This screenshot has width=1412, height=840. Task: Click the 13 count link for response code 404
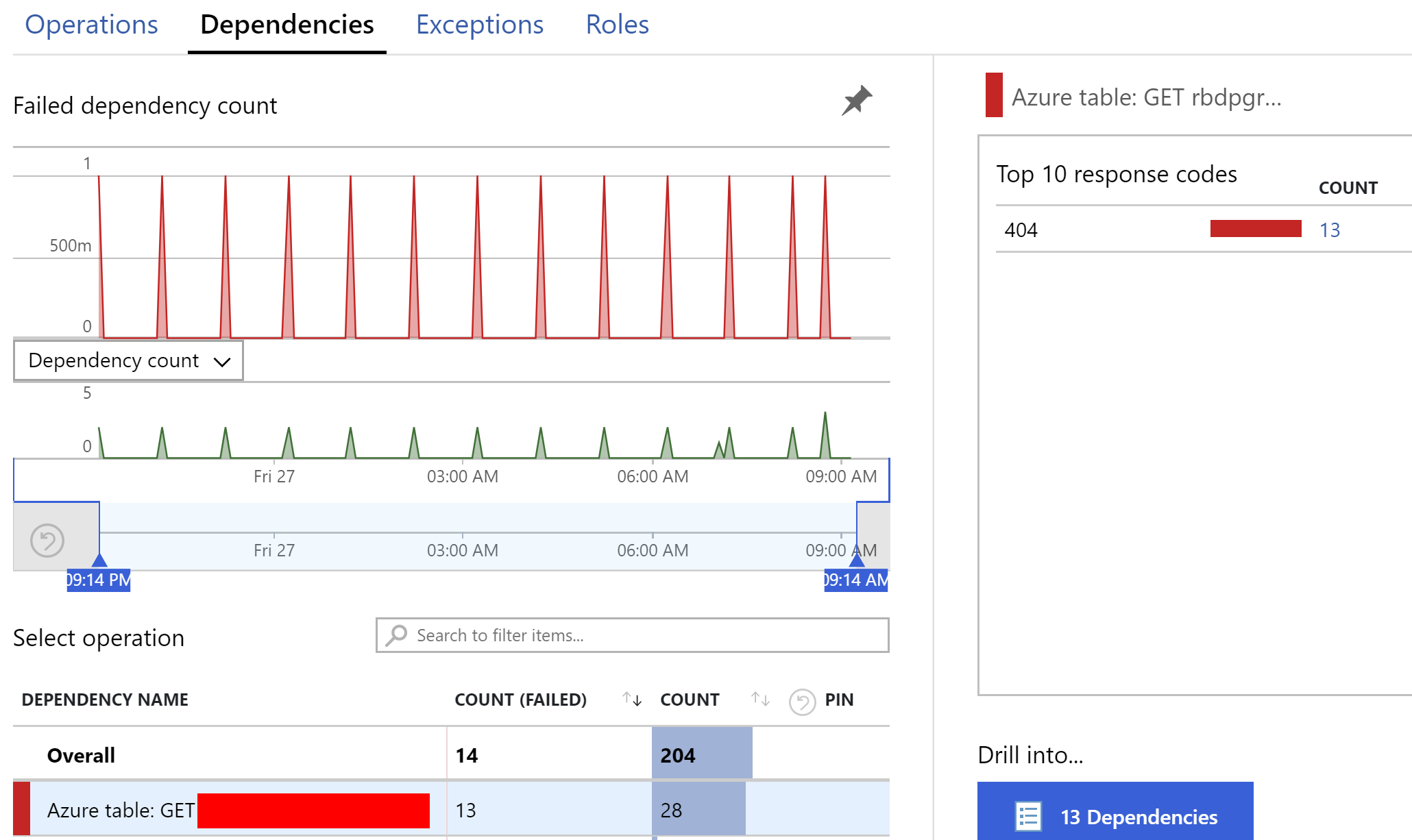tap(1330, 230)
